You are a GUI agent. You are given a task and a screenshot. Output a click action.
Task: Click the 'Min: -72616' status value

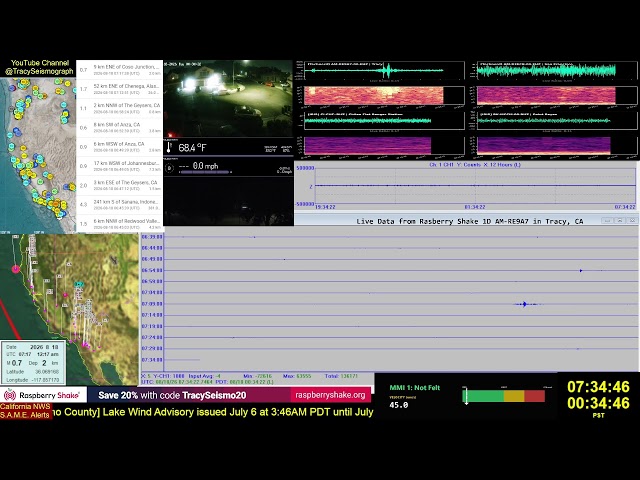pyautogui.click(x=258, y=376)
